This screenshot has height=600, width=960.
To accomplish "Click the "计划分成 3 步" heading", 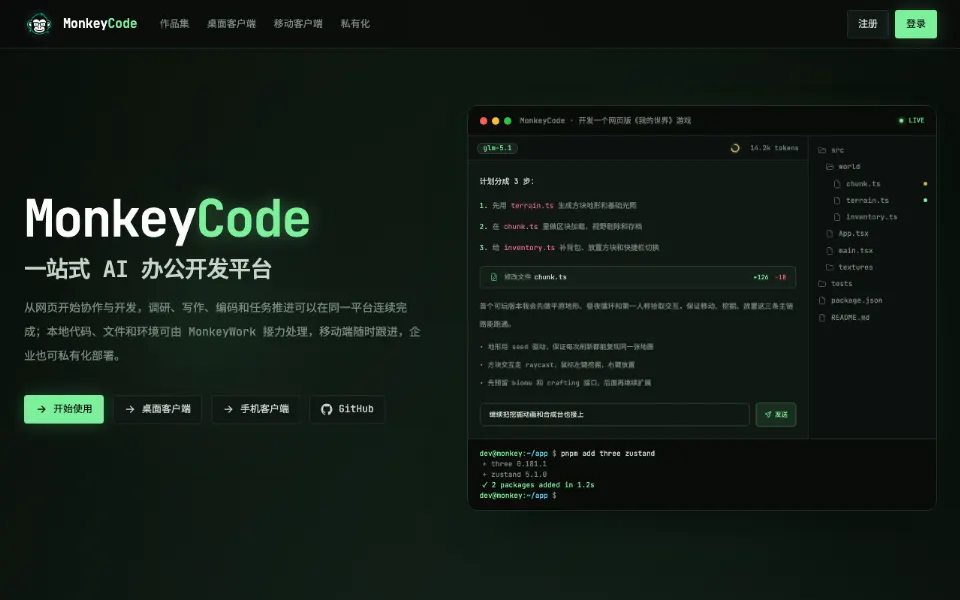I will tap(506, 181).
